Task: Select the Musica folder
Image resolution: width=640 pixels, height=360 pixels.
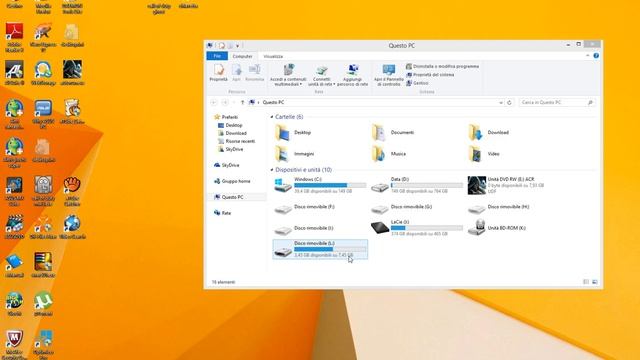Action: click(x=389, y=154)
